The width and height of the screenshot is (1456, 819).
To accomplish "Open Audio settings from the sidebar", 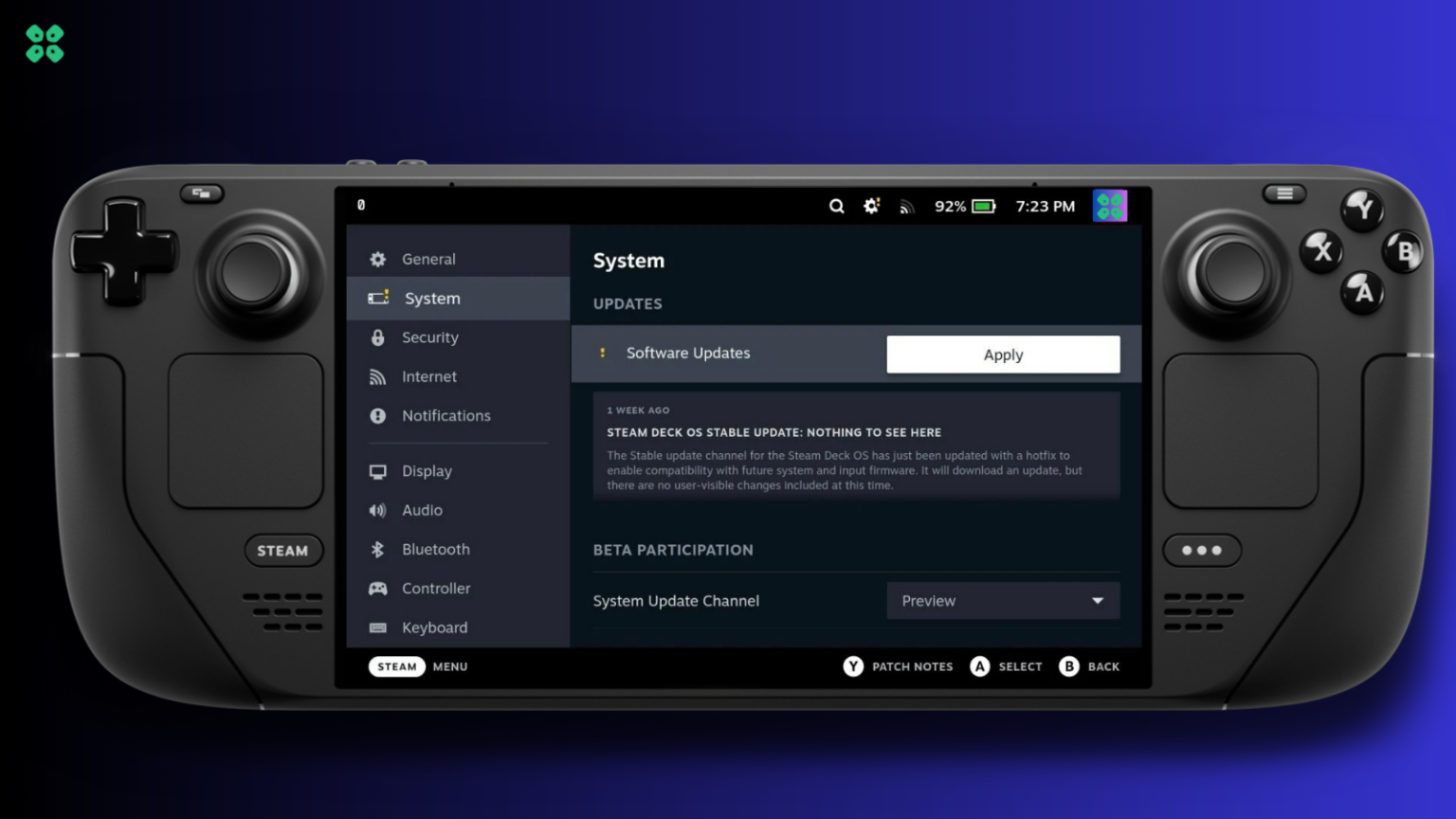I will coord(422,510).
